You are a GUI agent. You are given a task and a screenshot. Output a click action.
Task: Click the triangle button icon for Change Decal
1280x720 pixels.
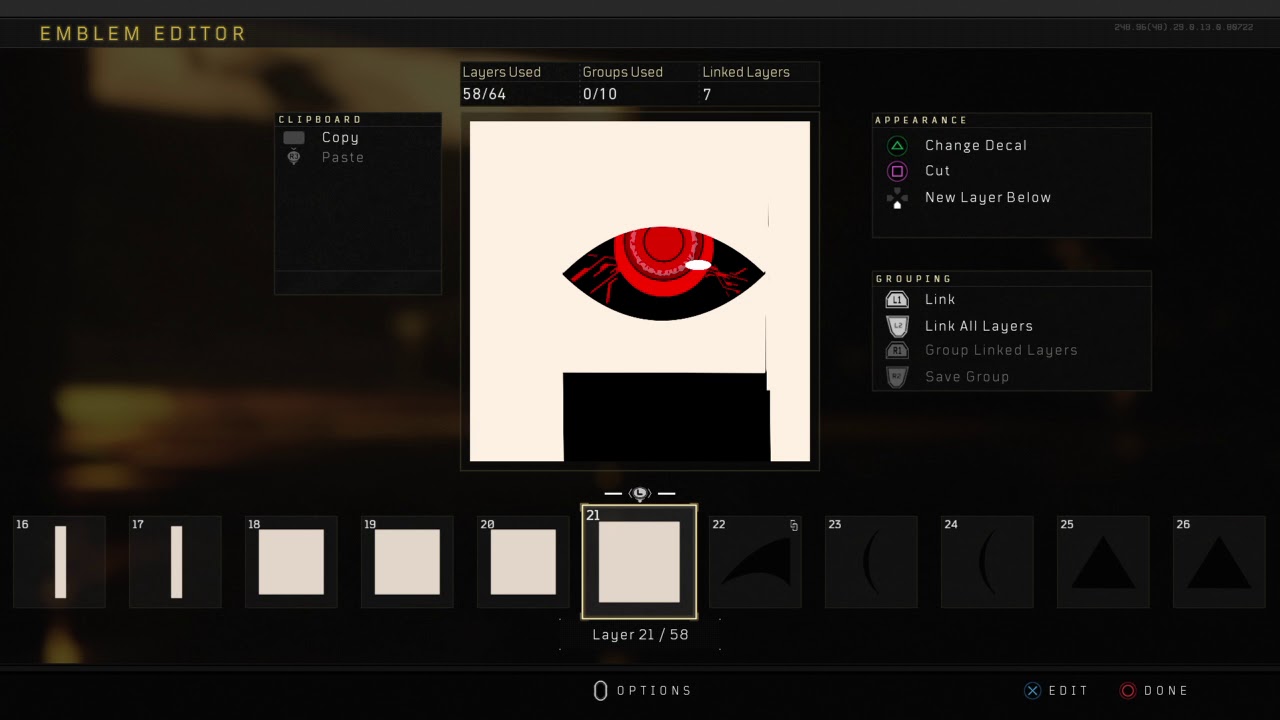(x=897, y=145)
